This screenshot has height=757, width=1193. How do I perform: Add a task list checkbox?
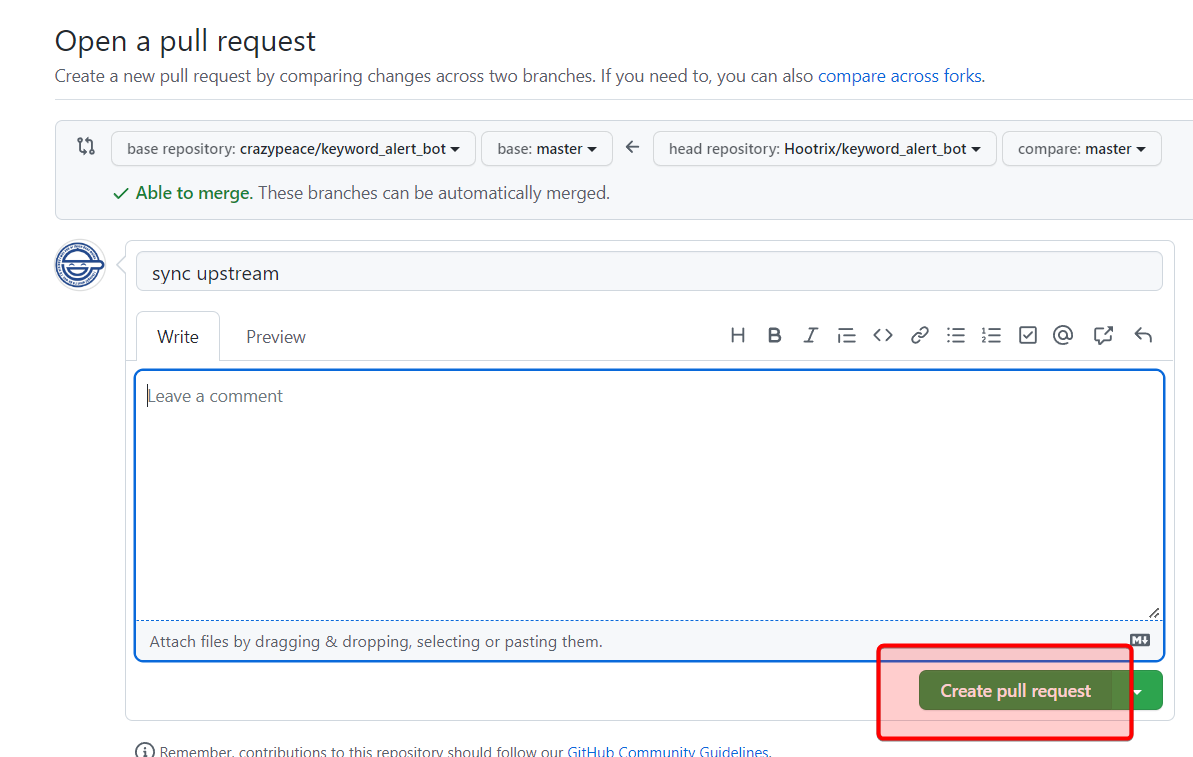pos(1027,336)
